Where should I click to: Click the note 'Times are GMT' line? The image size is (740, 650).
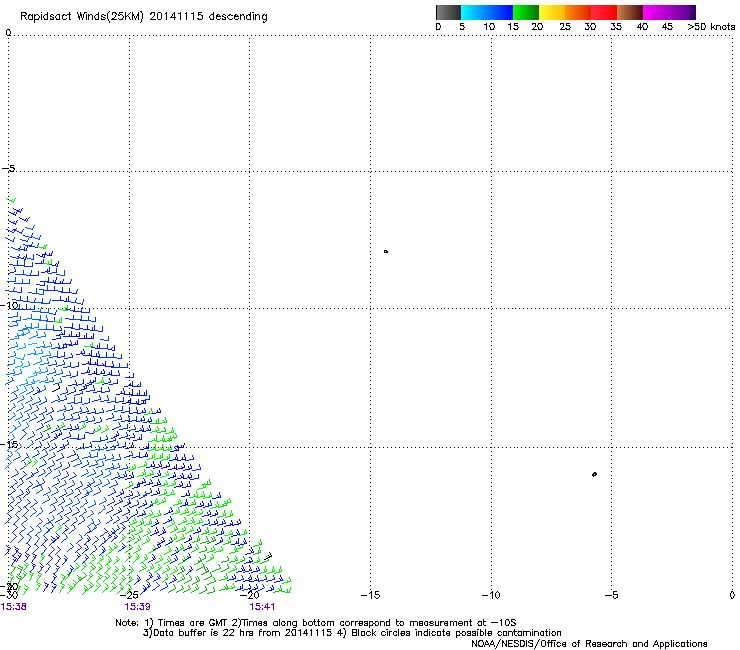pyautogui.click(x=316, y=623)
